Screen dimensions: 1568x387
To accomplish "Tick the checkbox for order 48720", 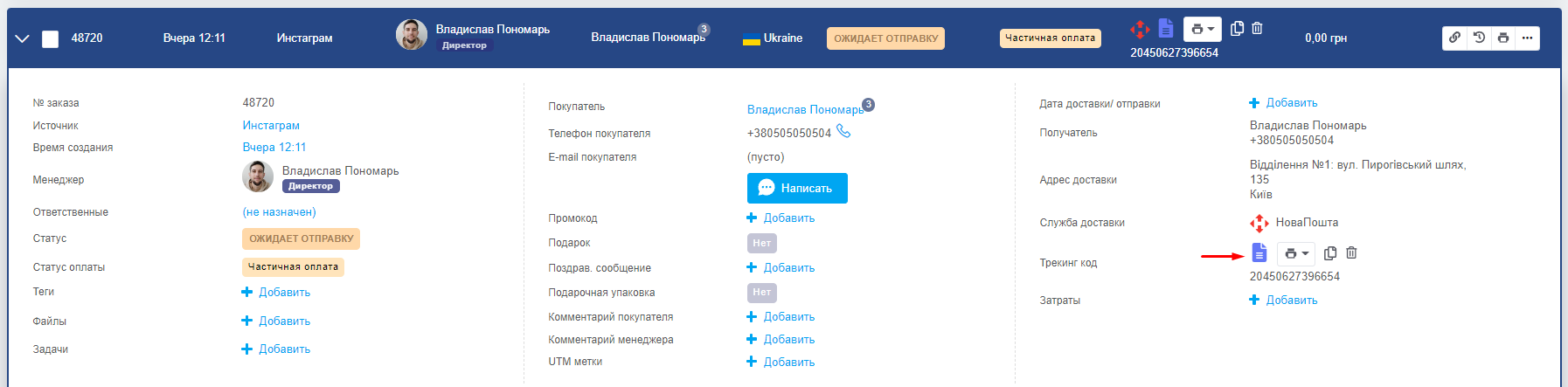I will click(x=51, y=38).
